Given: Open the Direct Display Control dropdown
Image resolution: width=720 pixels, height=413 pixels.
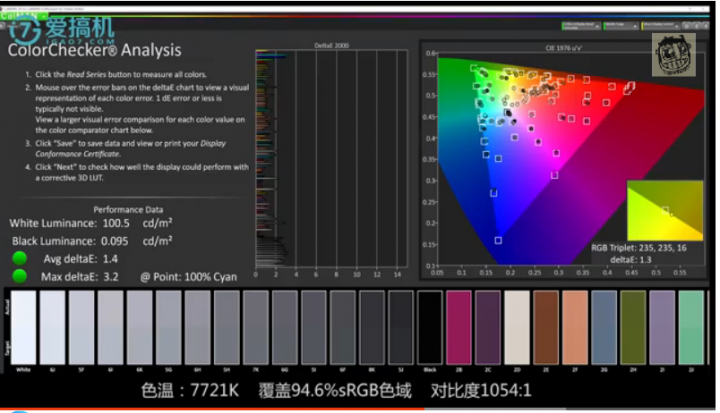Looking at the screenshot, I should (x=661, y=26).
